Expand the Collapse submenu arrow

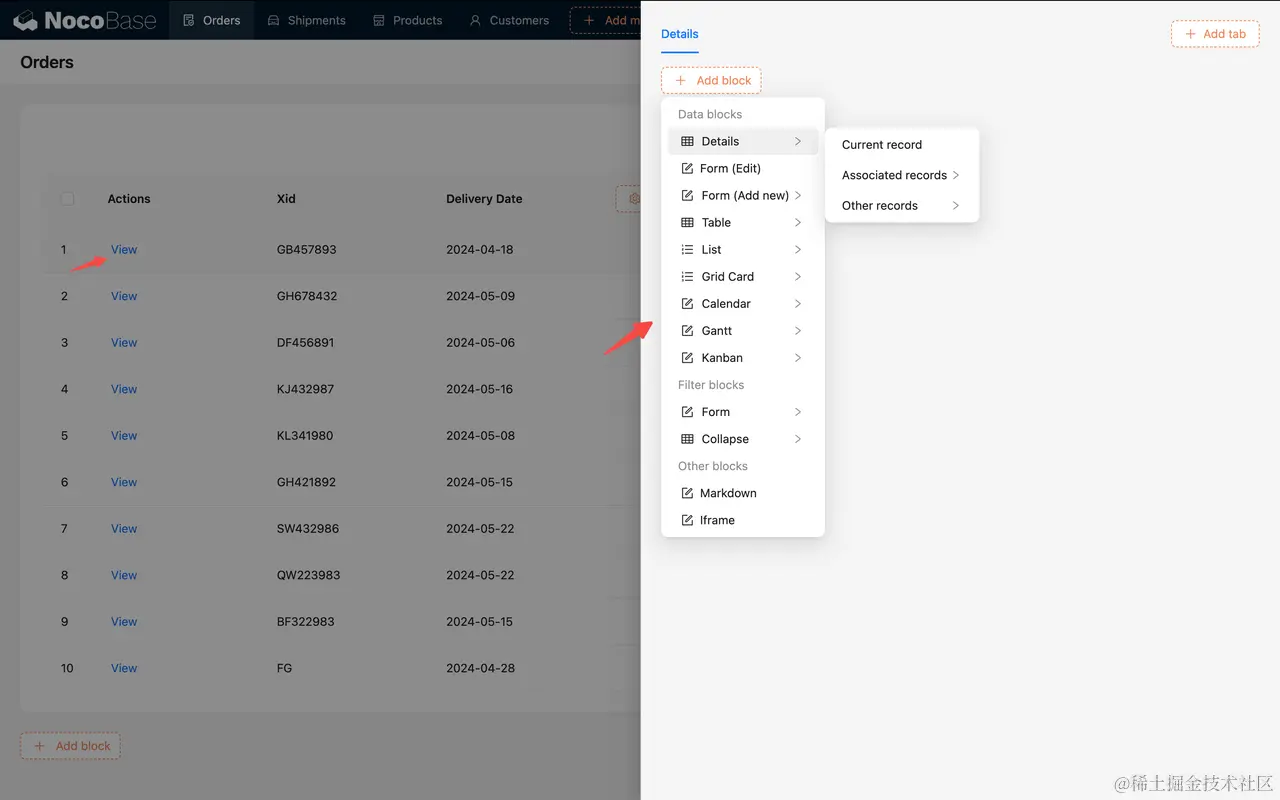tap(798, 439)
